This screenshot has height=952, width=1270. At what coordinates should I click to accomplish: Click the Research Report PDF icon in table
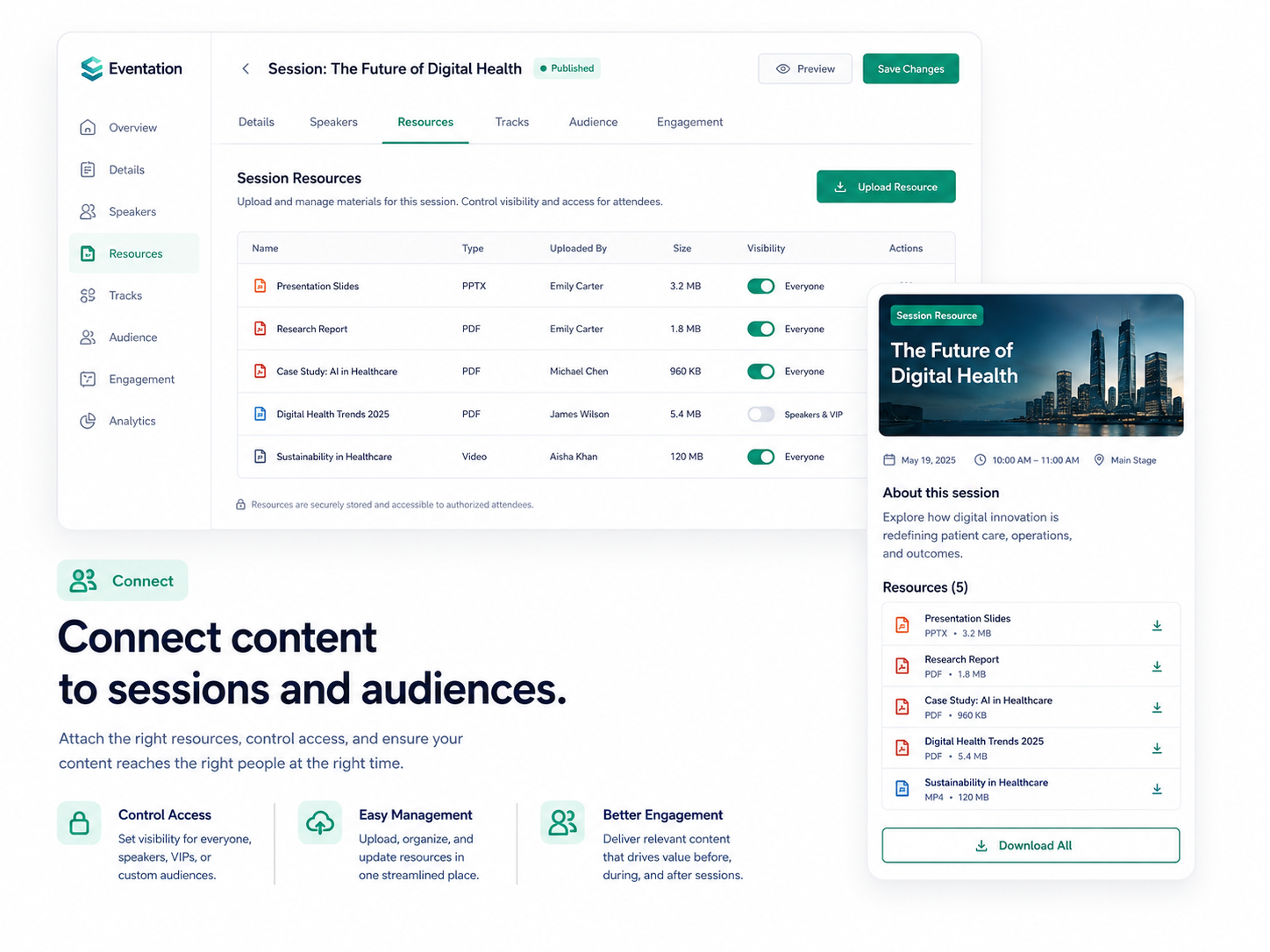[x=260, y=329]
